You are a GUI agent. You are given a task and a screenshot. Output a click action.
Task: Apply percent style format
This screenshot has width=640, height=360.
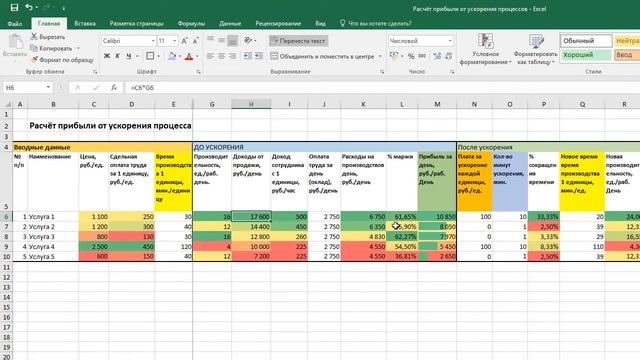point(411,56)
